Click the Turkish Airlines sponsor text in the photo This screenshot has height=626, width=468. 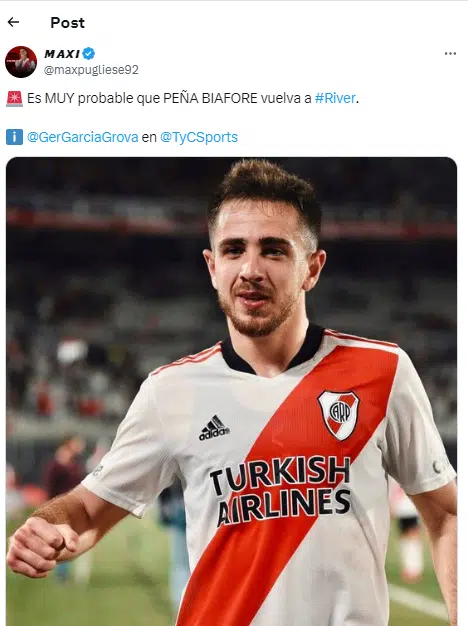[x=281, y=490]
